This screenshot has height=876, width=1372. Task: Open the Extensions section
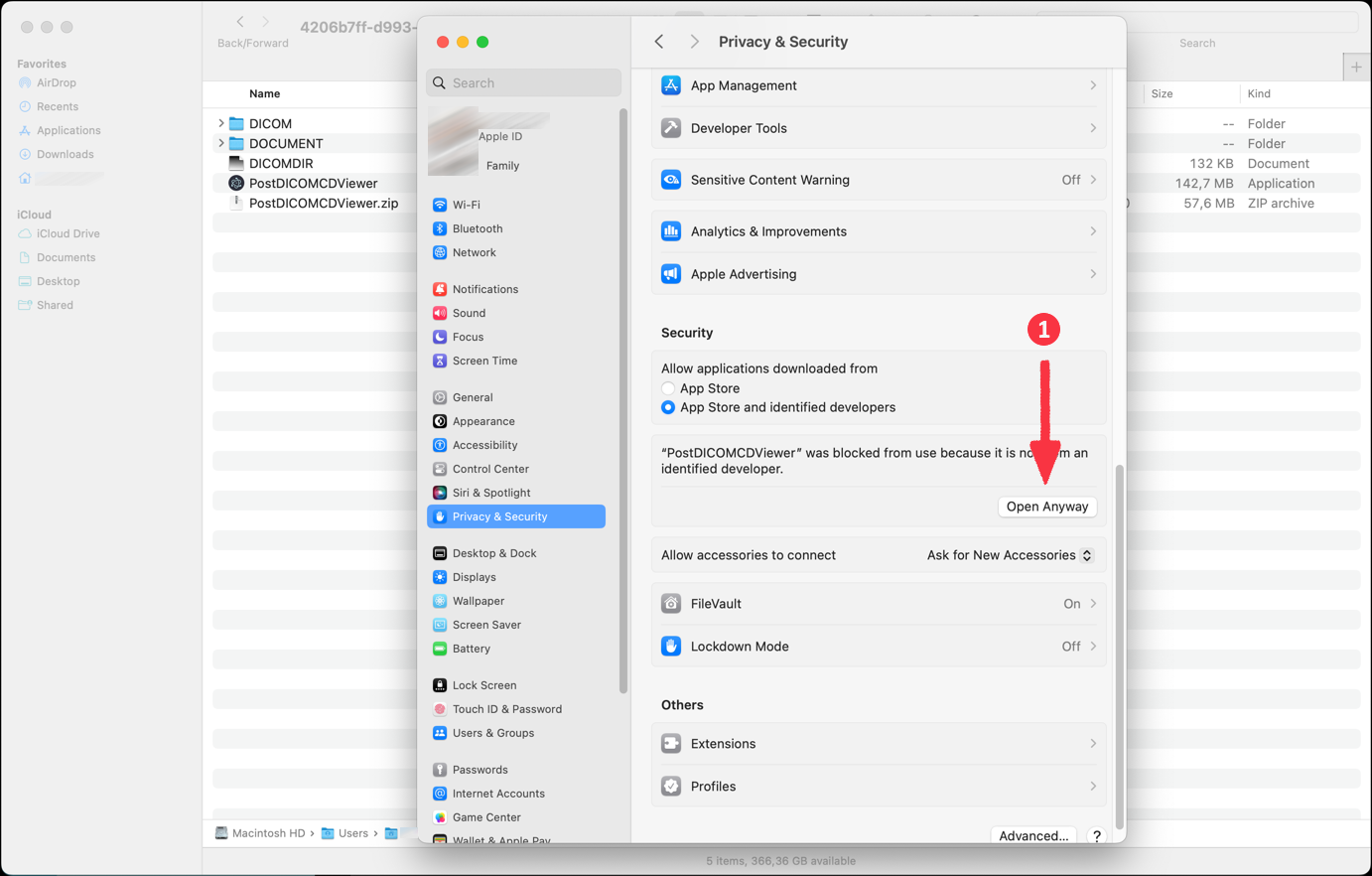(x=724, y=743)
